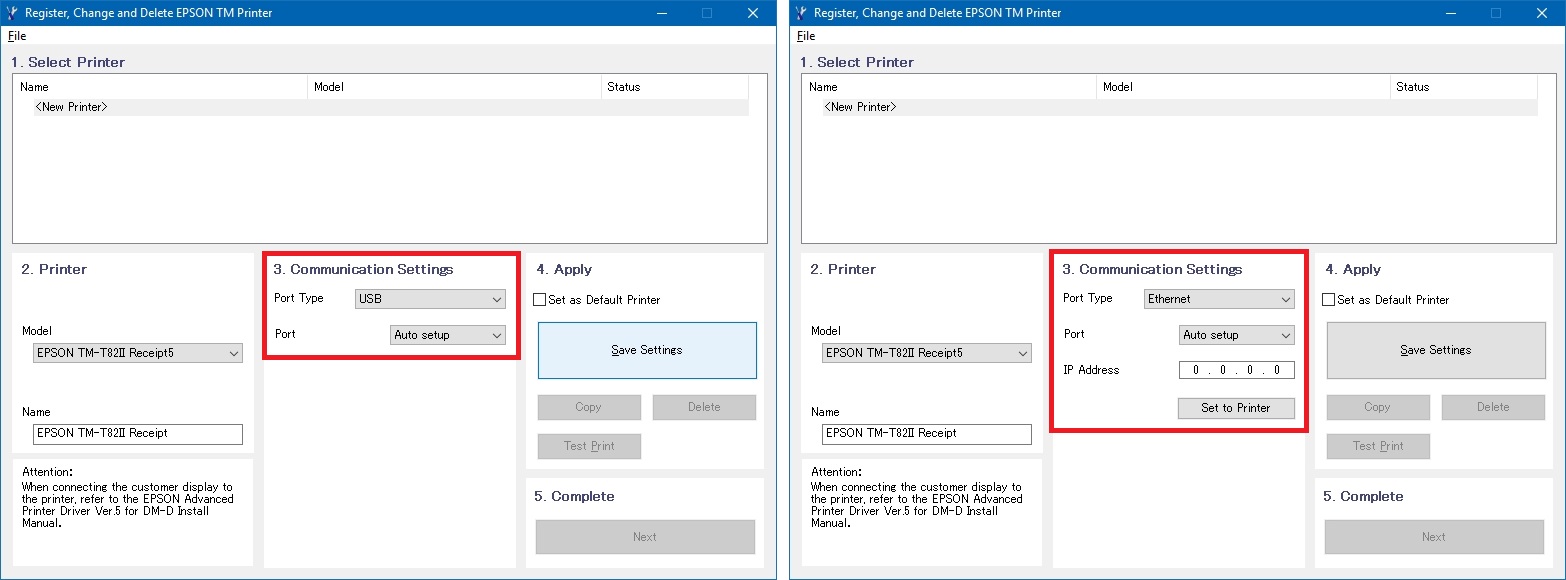Click printer Name field in USB window
The height and width of the screenshot is (580, 1566).
(x=138, y=434)
